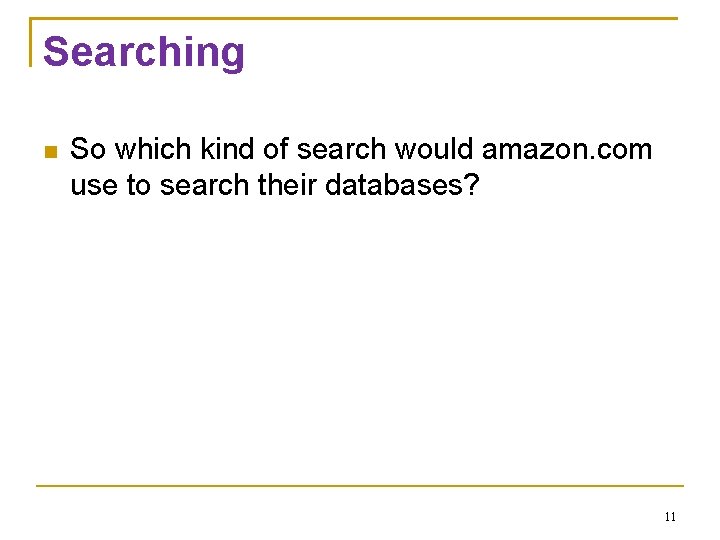720x540 pixels.
Task: Click the capital 'S' of the Searching title
Action: 56,51
